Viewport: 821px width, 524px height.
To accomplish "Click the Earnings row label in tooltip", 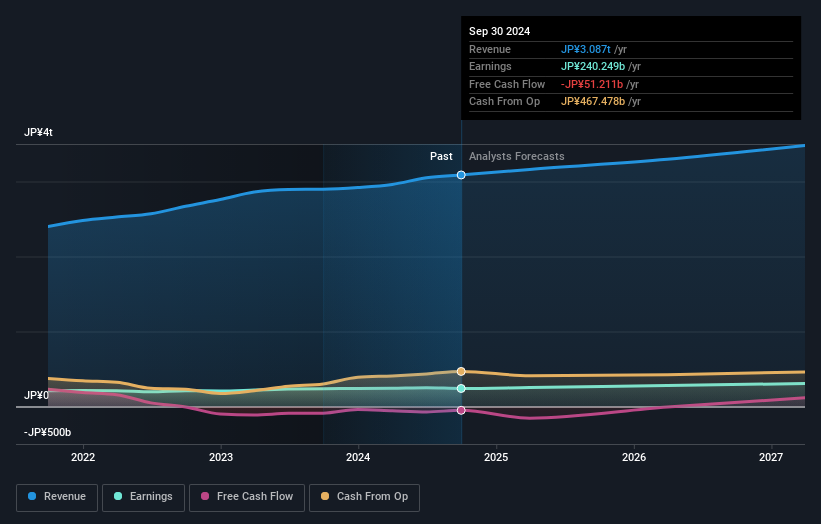I will tap(490, 66).
